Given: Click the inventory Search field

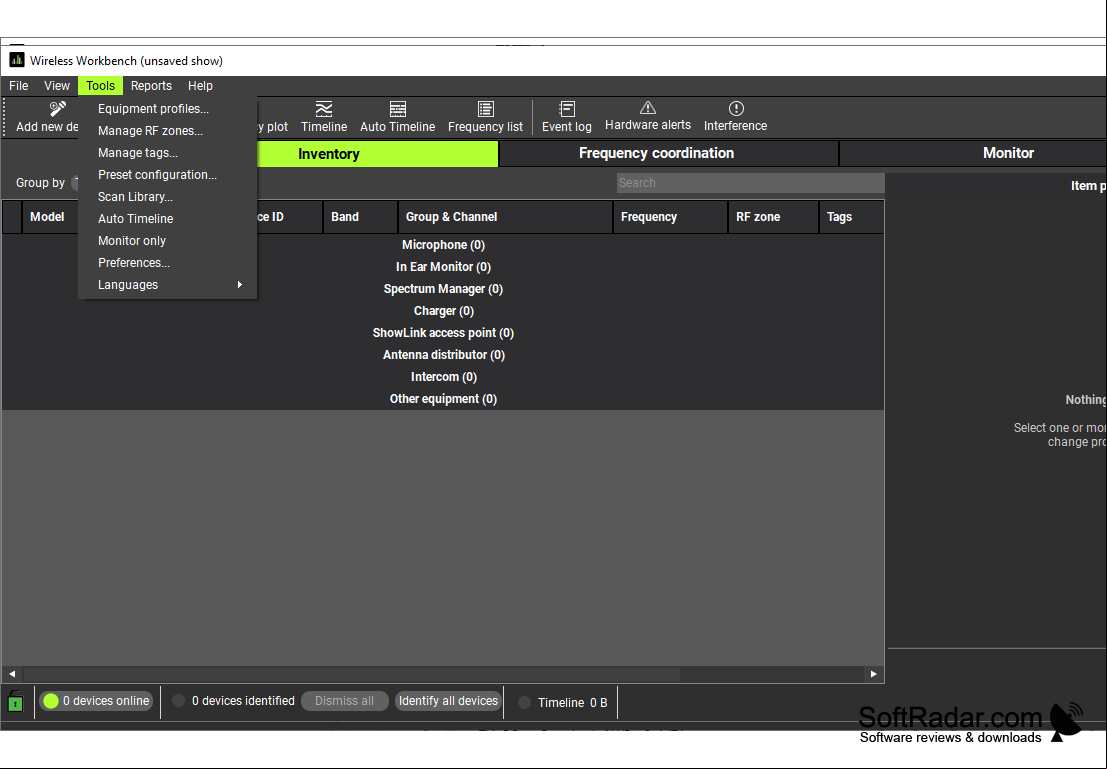Looking at the screenshot, I should tap(750, 183).
